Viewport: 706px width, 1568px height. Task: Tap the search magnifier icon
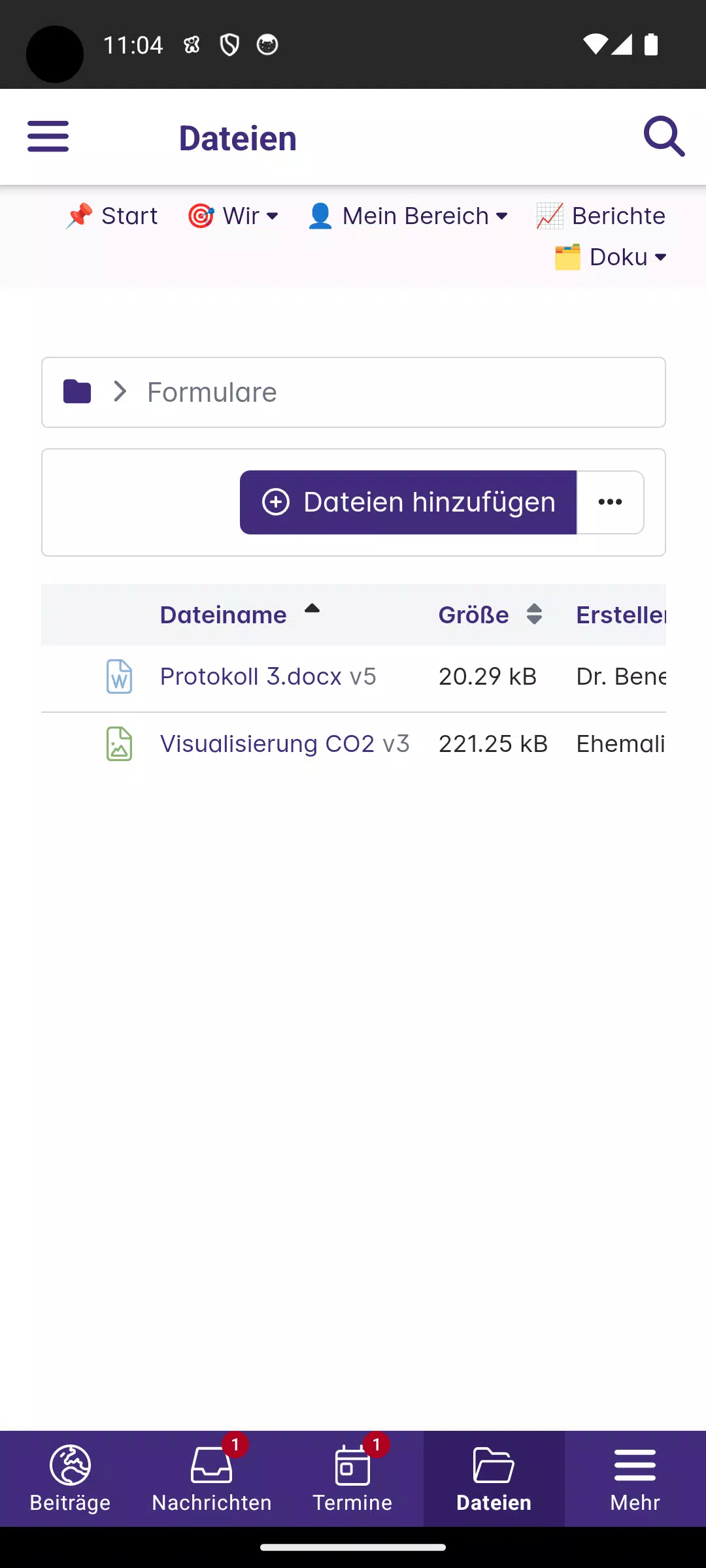tap(664, 137)
